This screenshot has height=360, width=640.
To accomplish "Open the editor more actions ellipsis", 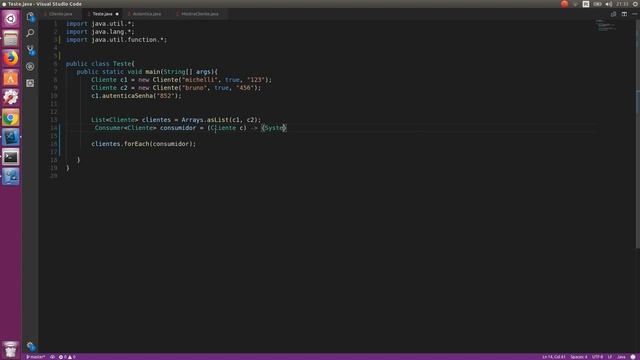I will coord(635,14).
